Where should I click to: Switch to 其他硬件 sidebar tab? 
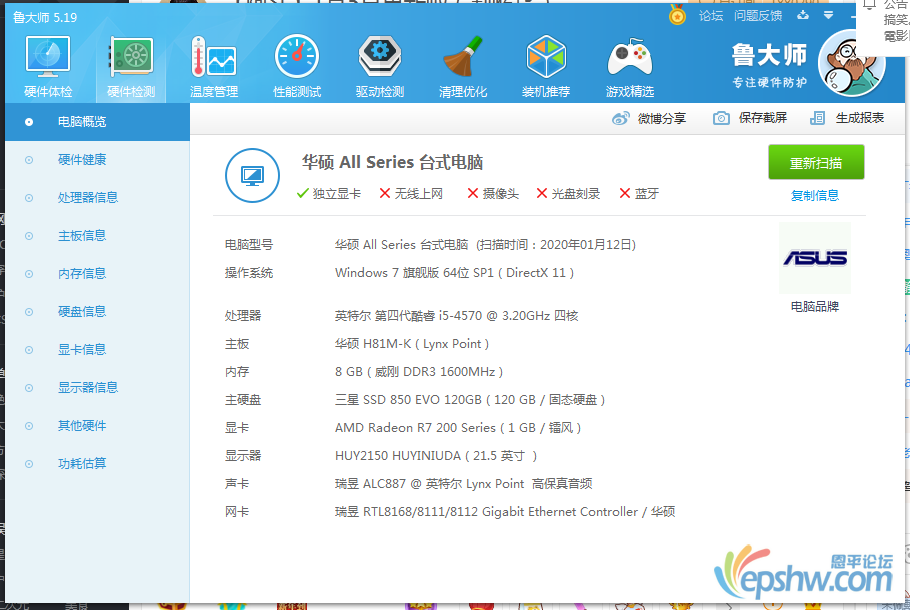(98, 426)
